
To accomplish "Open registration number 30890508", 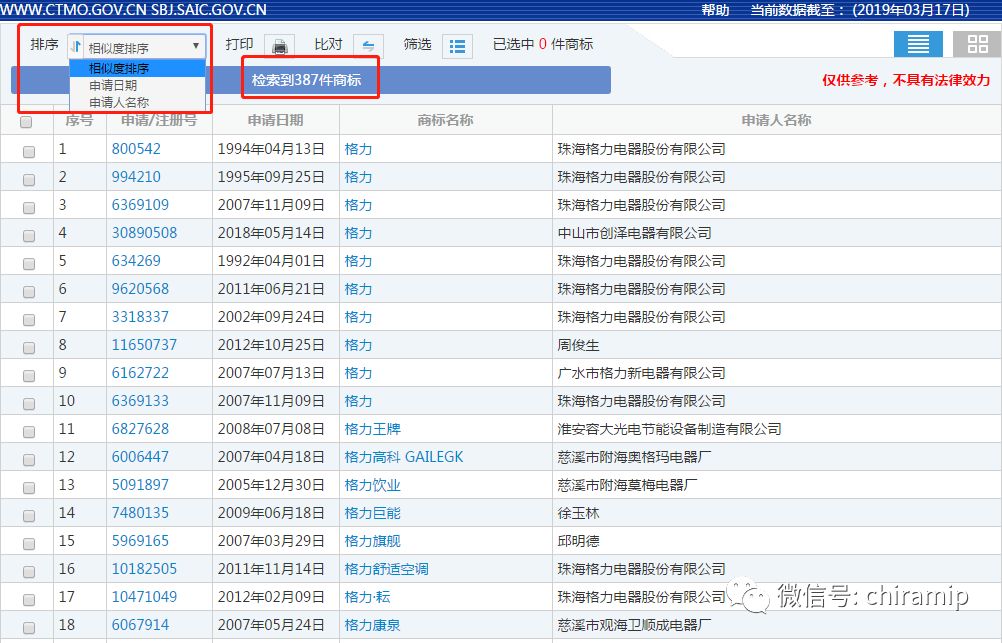I will pos(144,233).
